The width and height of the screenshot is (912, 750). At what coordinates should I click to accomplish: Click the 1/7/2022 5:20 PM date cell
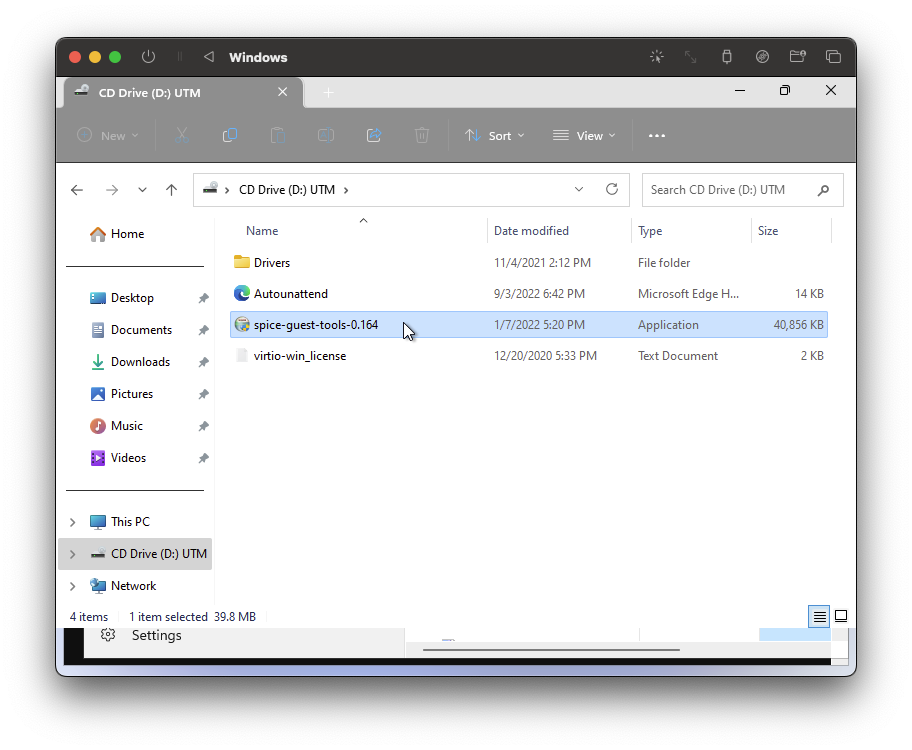pyautogui.click(x=539, y=325)
